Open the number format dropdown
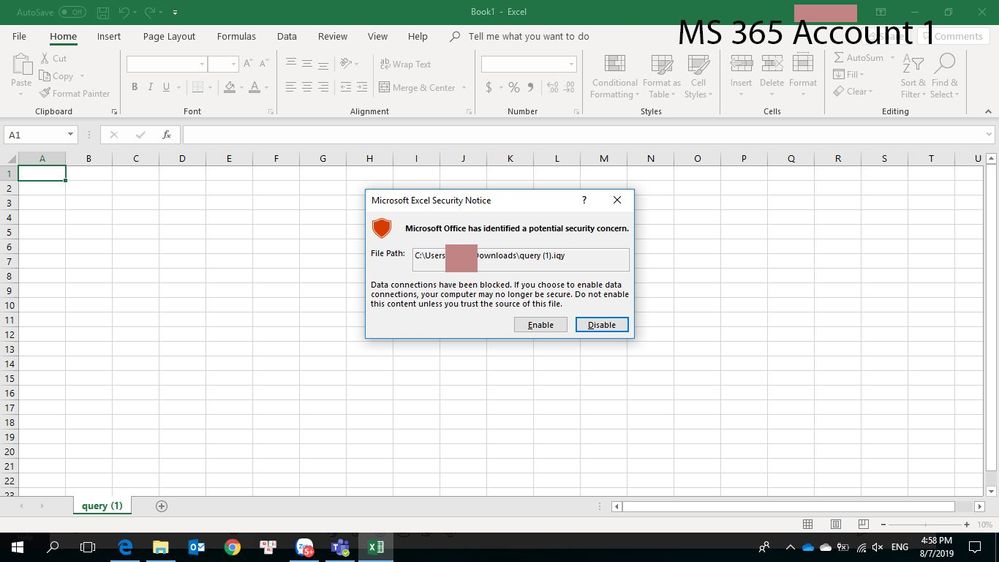 tap(571, 64)
